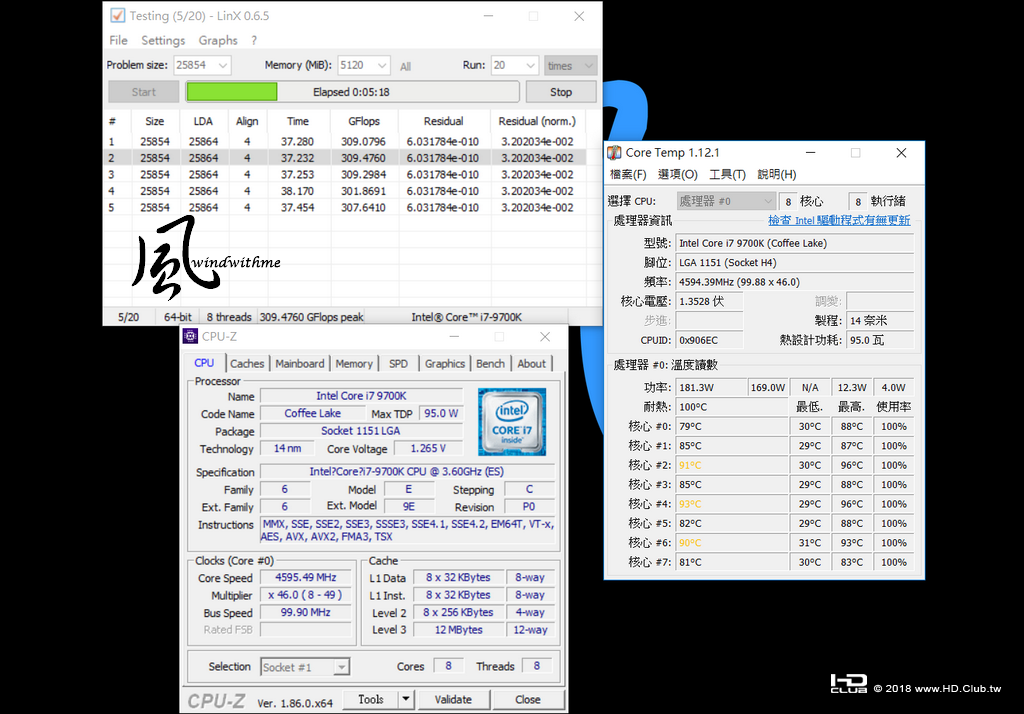1024x714 pixels.
Task: Click the Intel driver update check link
Action: click(839, 220)
